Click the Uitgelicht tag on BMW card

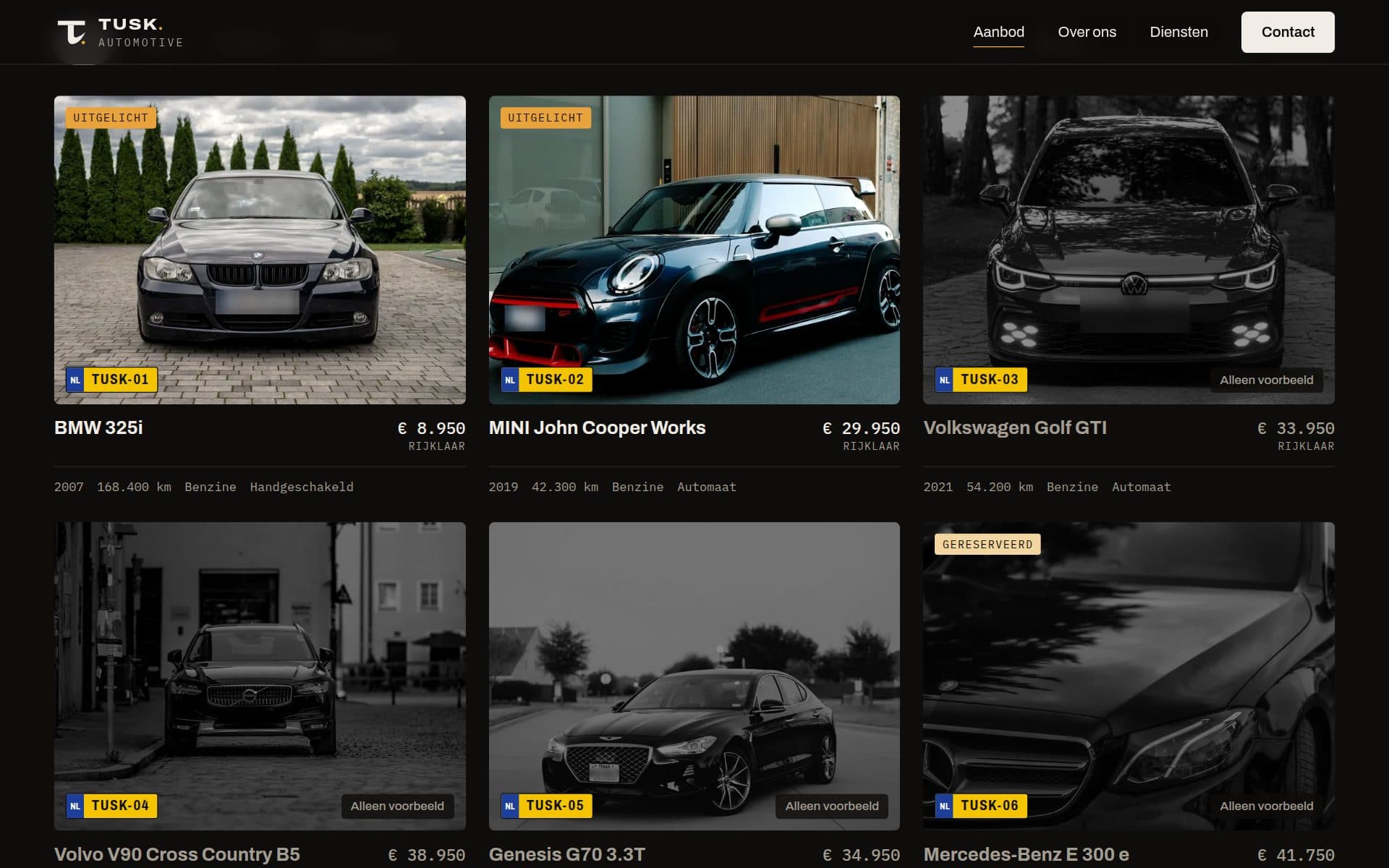coord(111,118)
